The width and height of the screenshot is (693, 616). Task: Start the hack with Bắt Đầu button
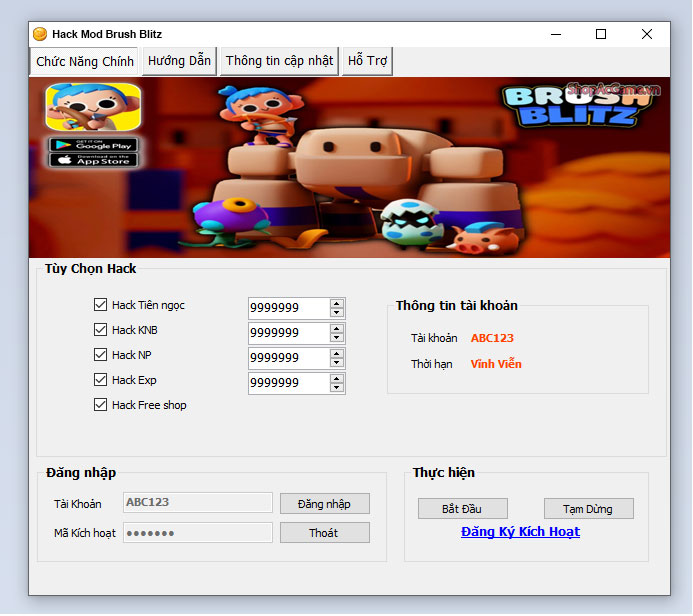pyautogui.click(x=463, y=509)
